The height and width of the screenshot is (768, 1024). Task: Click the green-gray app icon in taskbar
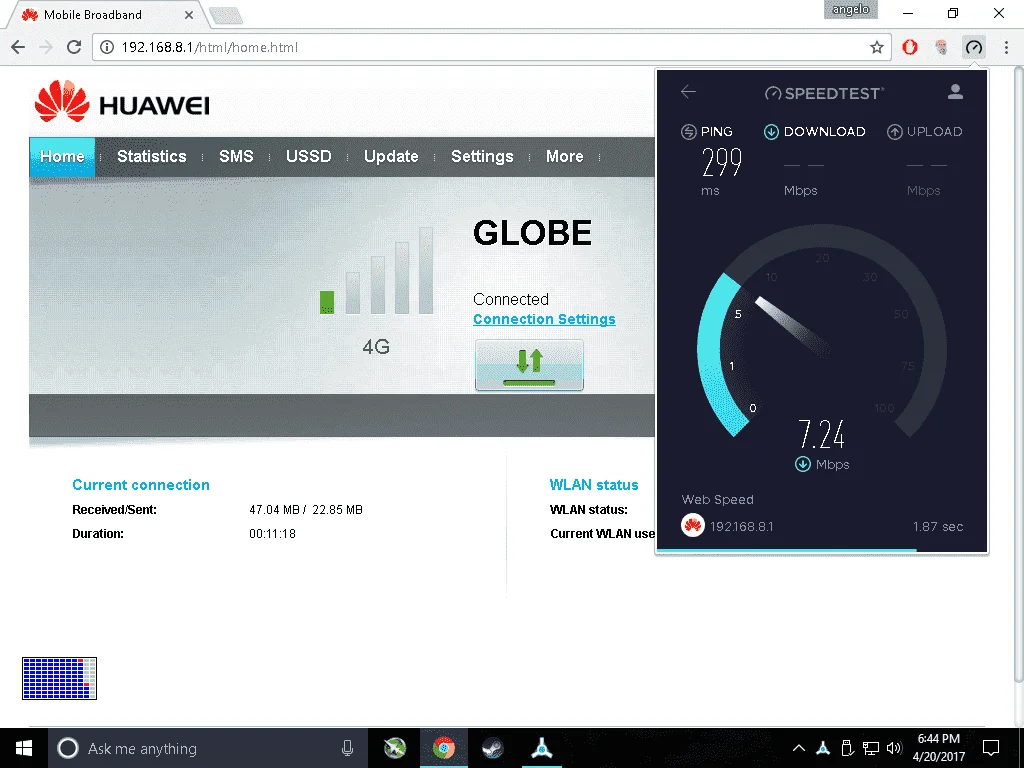pos(395,748)
